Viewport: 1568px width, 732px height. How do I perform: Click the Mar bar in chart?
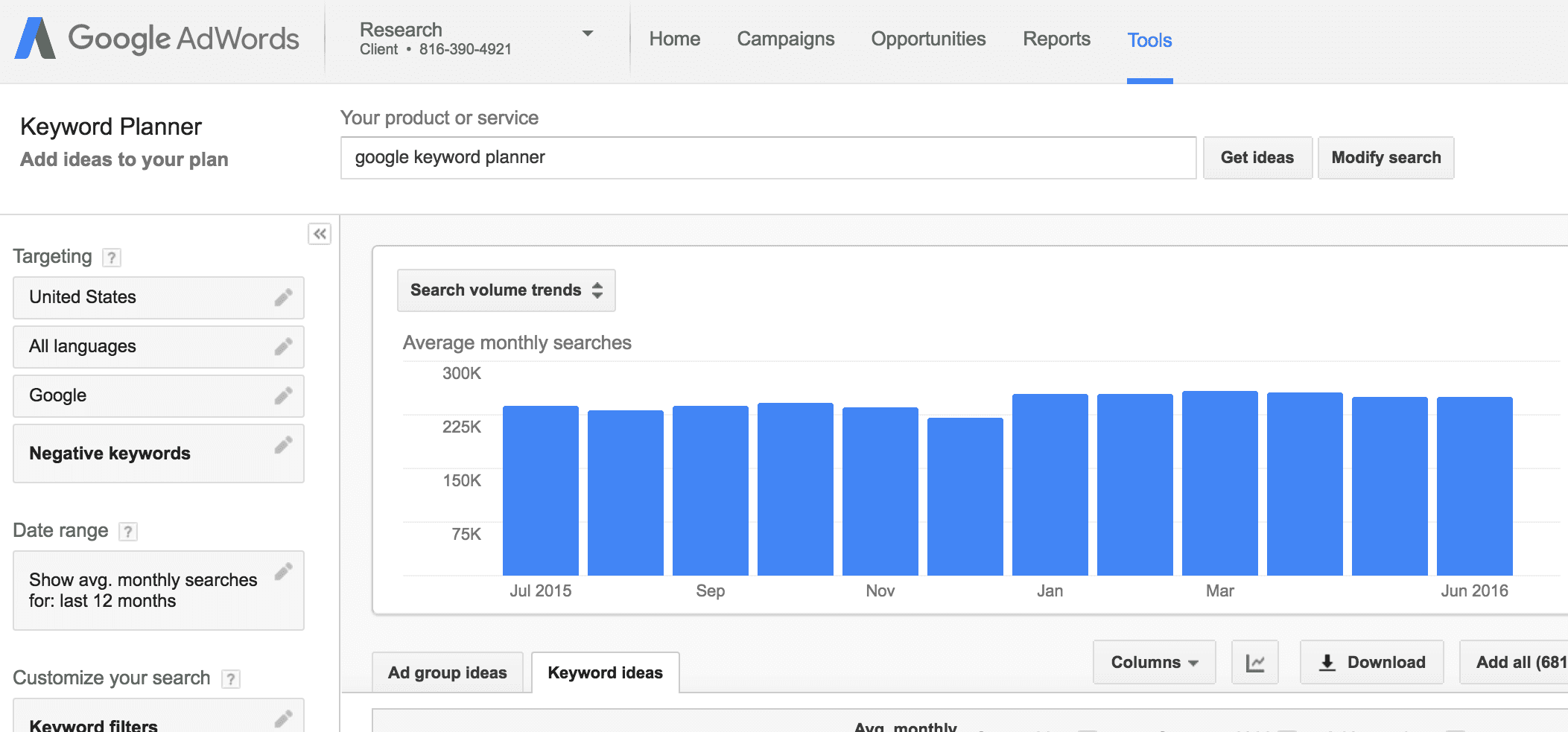1219,484
